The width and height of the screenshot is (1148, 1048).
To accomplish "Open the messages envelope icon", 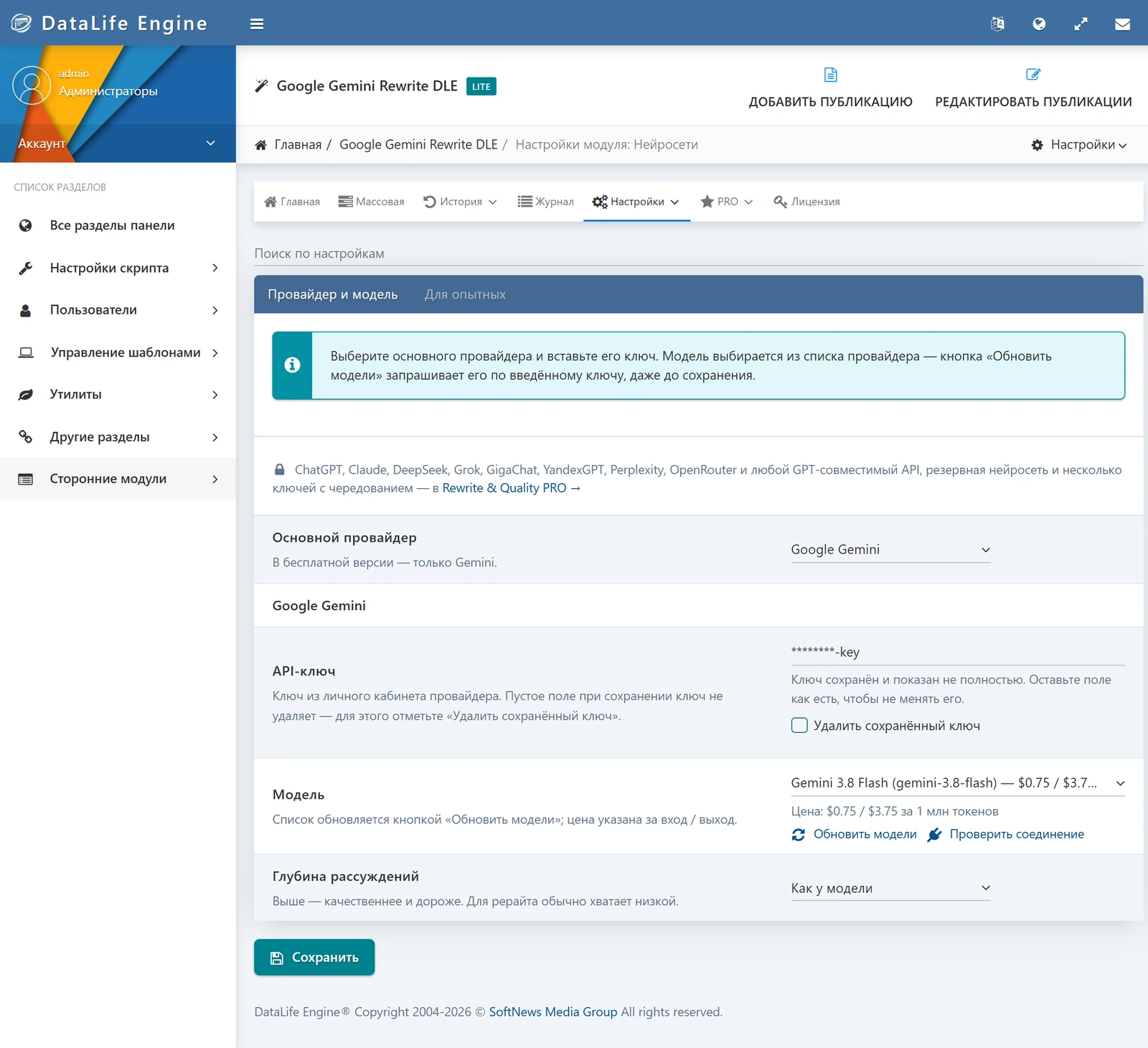I will tap(1123, 24).
